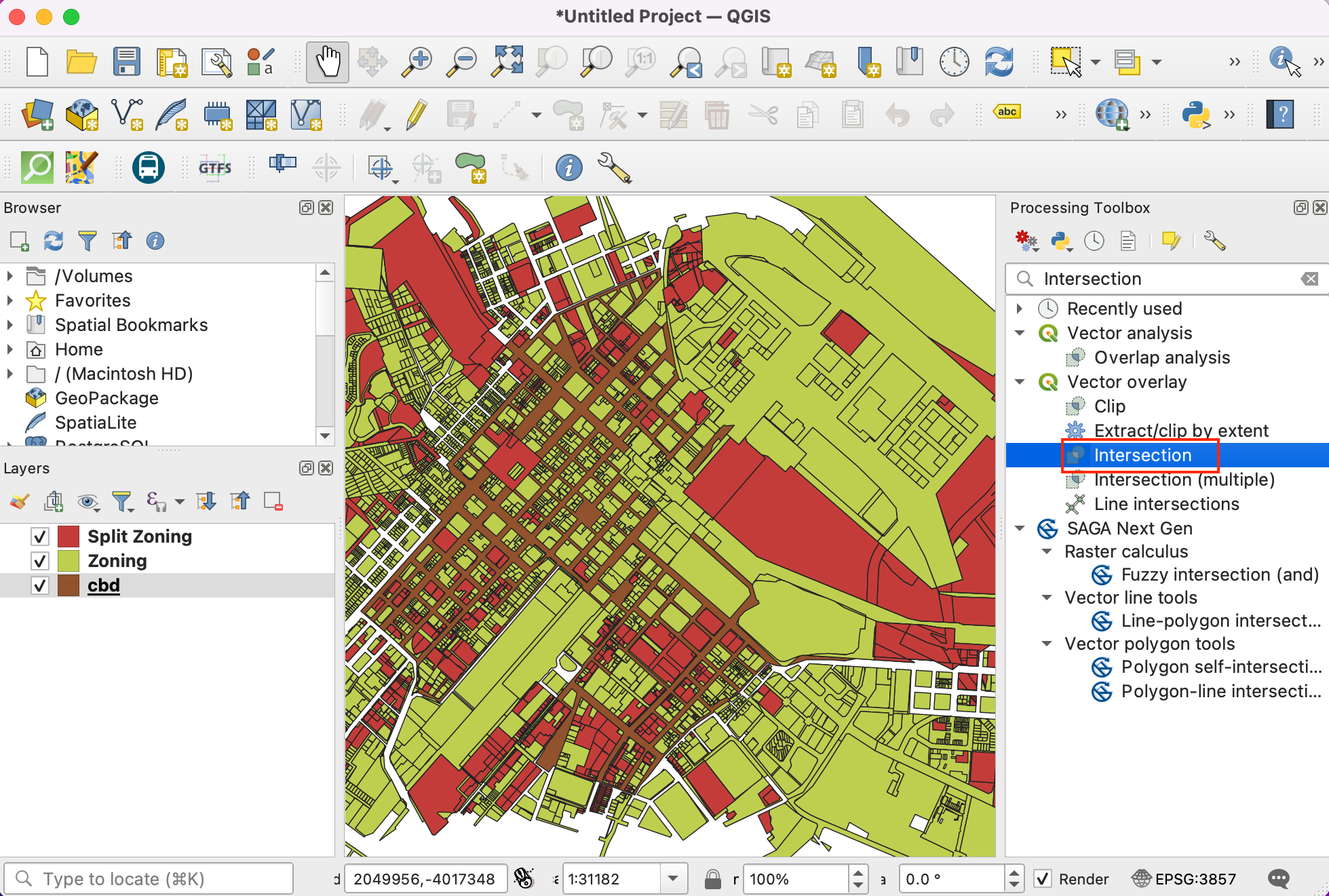
Task: Click the EPSG:3857 CRS button
Action: click(1184, 879)
